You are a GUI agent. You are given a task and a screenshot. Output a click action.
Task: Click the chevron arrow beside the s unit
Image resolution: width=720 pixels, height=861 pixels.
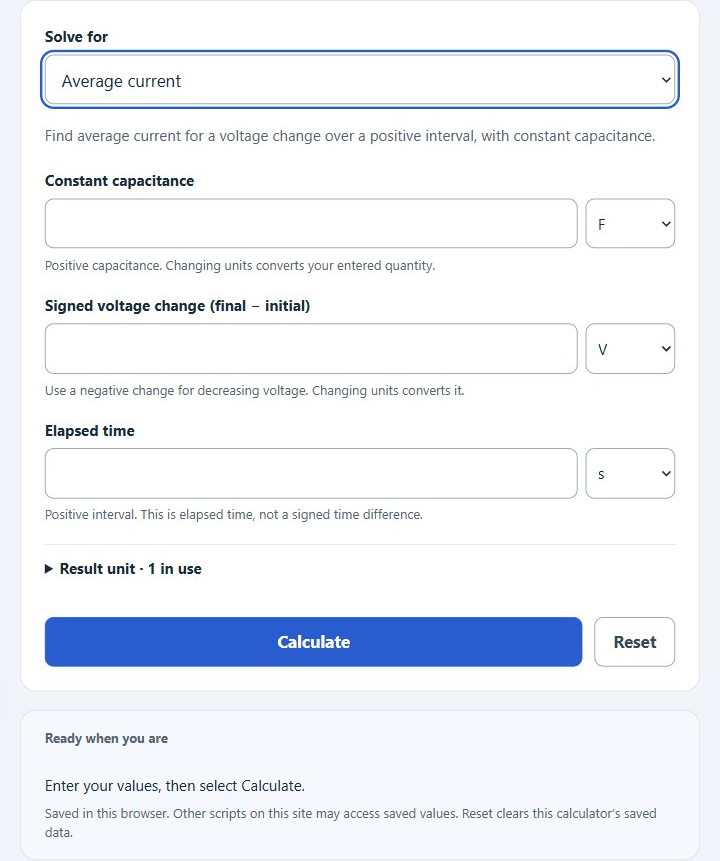tap(666, 473)
